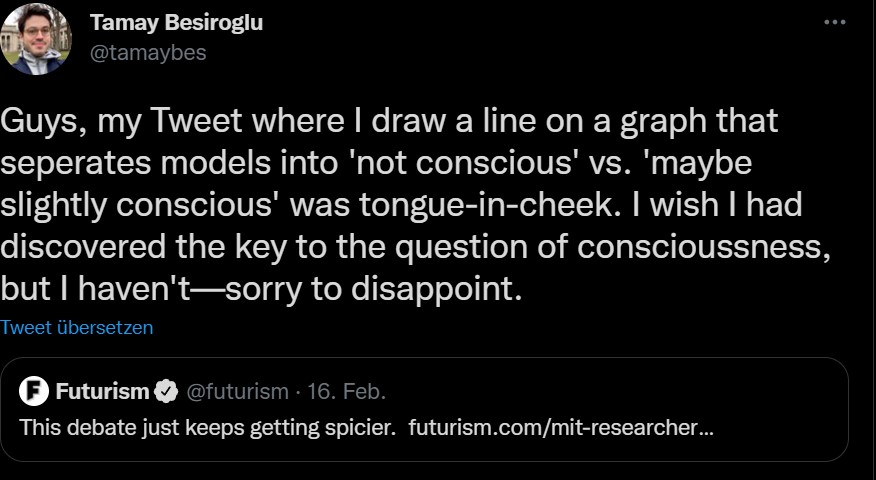Click the Tweet übersetzen link
876x480 pixels.
(x=77, y=327)
